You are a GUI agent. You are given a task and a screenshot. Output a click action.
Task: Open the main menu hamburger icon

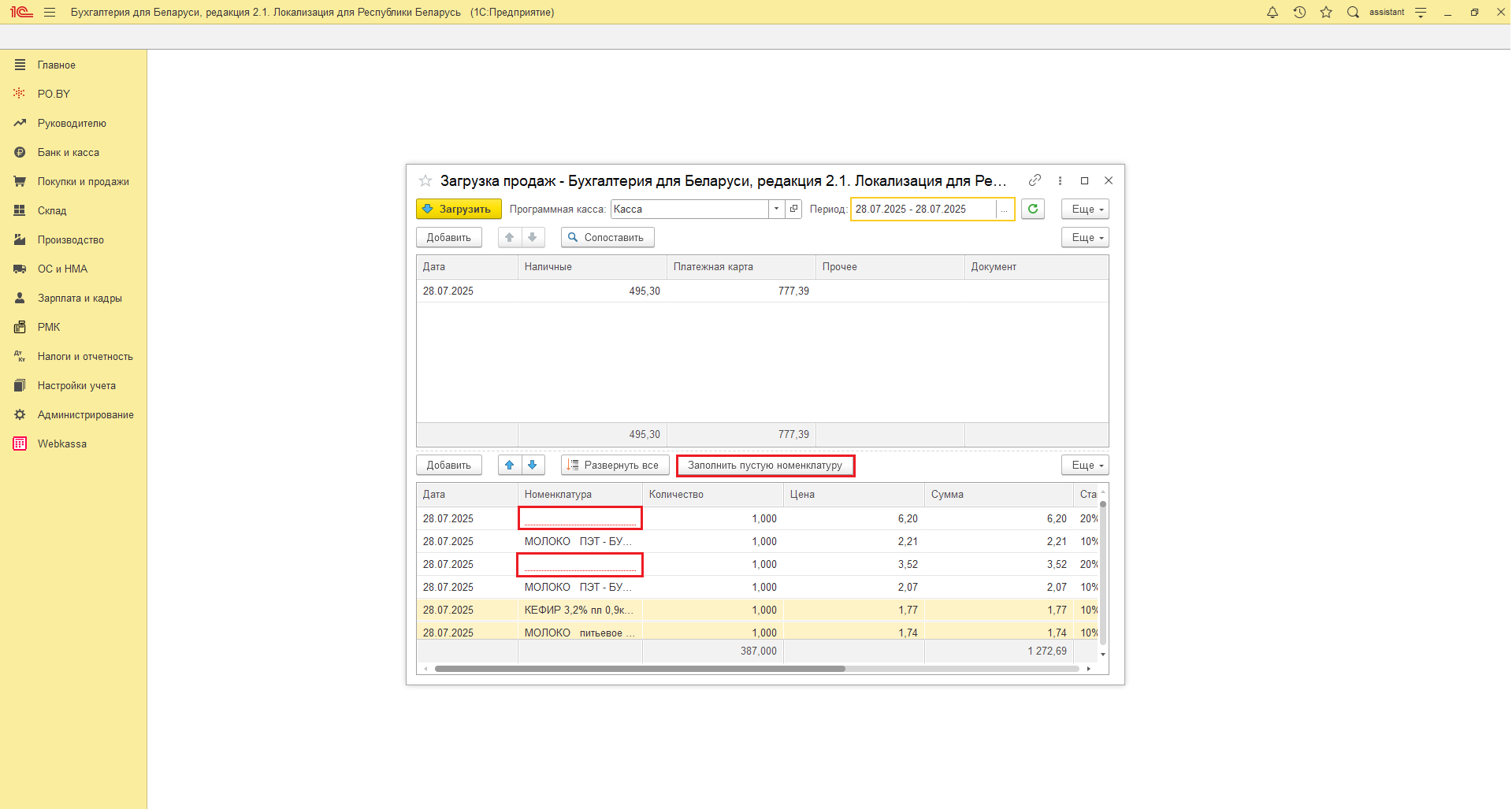coord(50,13)
